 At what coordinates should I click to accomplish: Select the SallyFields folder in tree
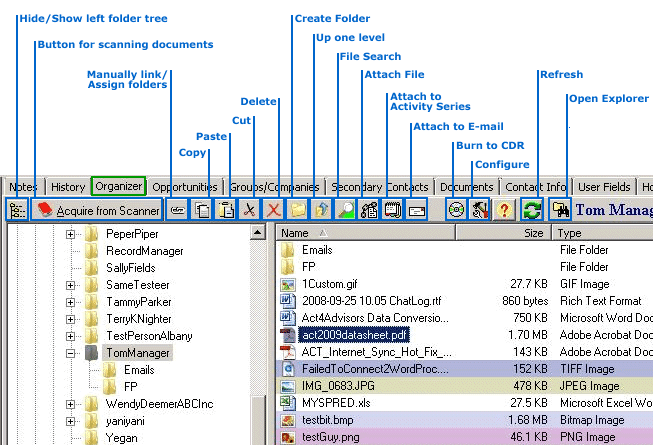point(133,268)
